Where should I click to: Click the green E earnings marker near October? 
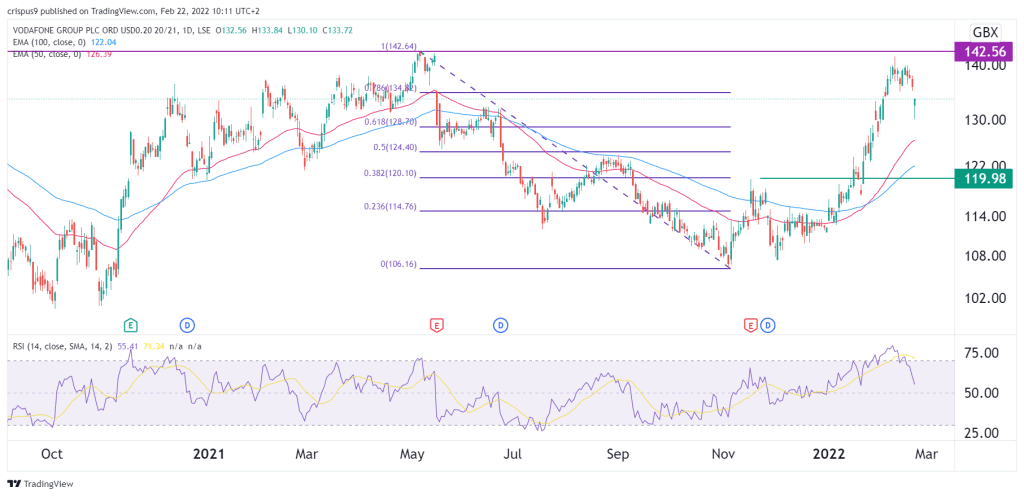[x=131, y=324]
